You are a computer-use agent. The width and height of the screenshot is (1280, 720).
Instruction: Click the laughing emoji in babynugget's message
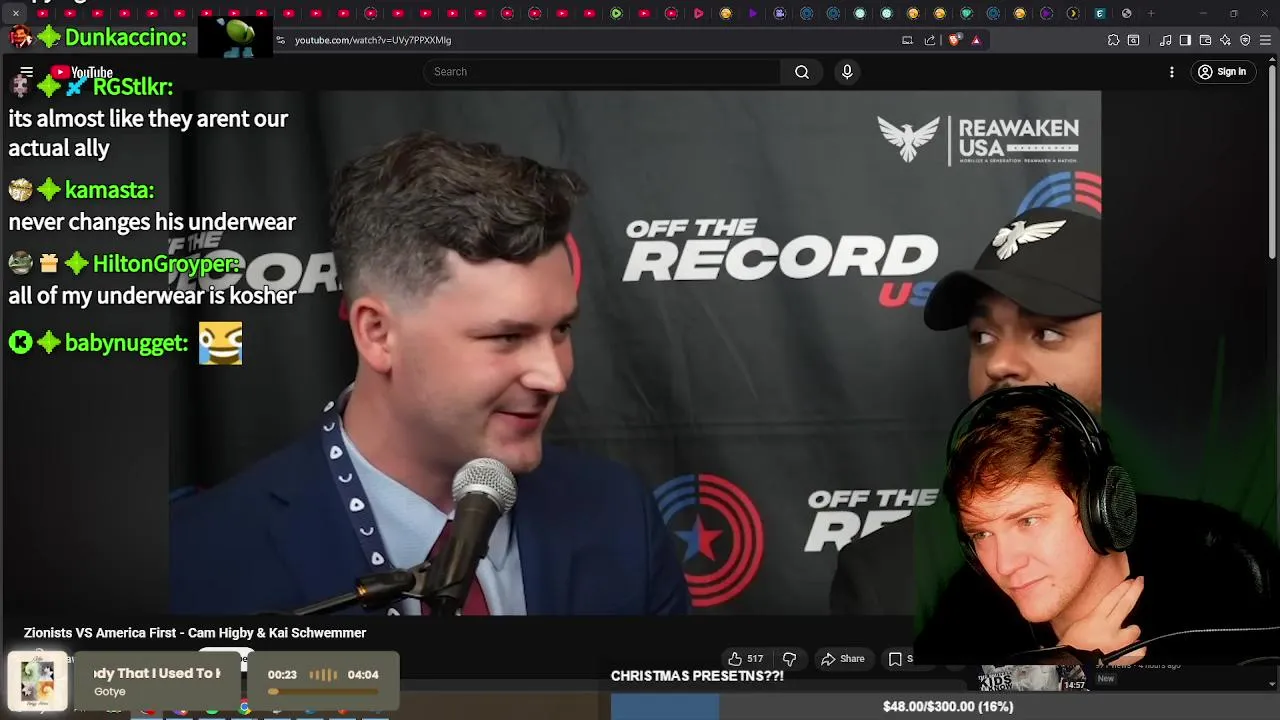click(220, 343)
